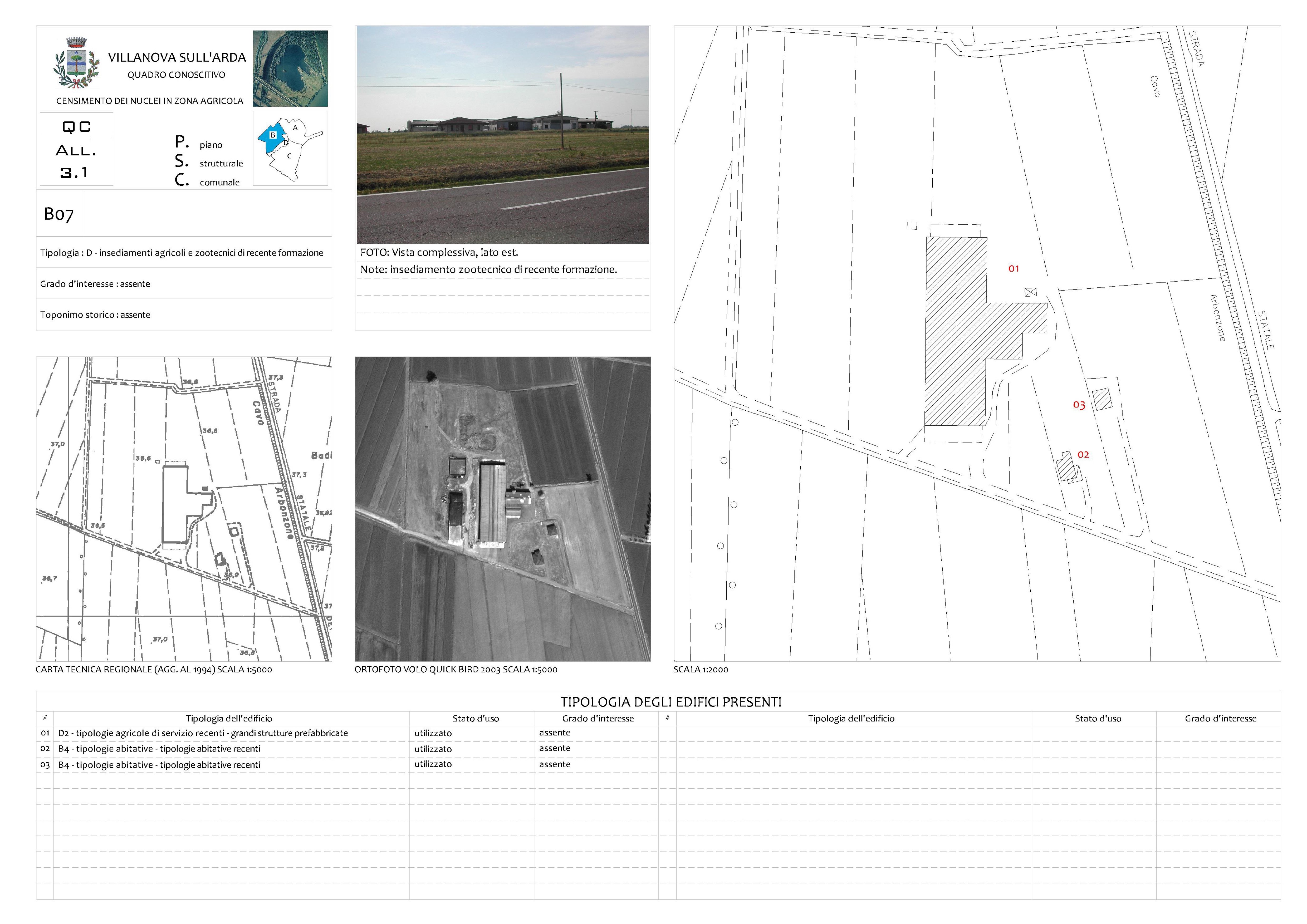The image size is (1307, 924).
Task: Click the 'STATALE' label on large plan
Action: [1266, 330]
